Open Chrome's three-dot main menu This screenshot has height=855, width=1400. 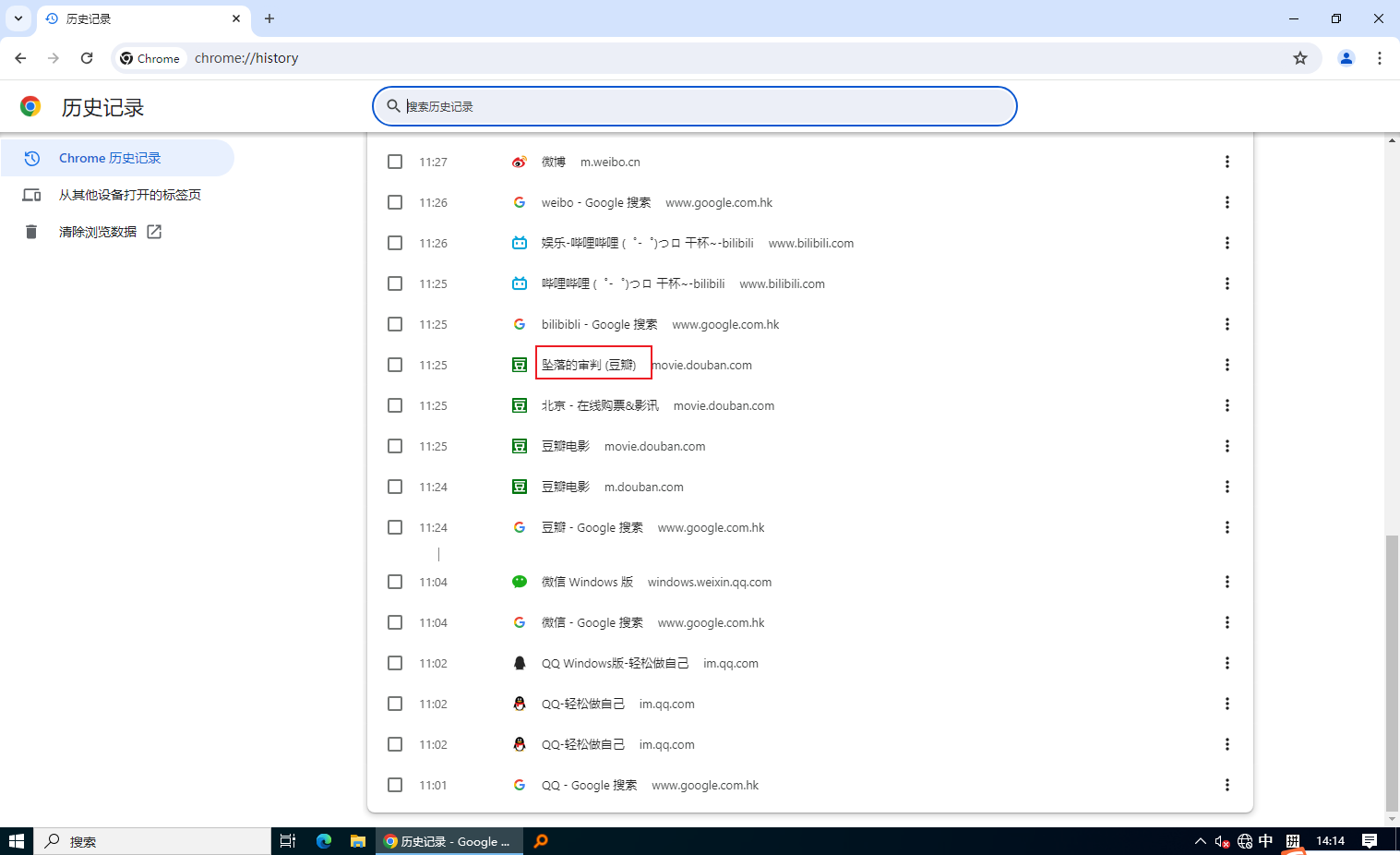(x=1380, y=58)
